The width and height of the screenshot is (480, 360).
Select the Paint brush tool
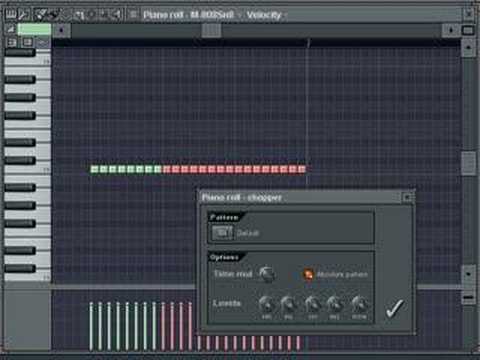[53, 14]
